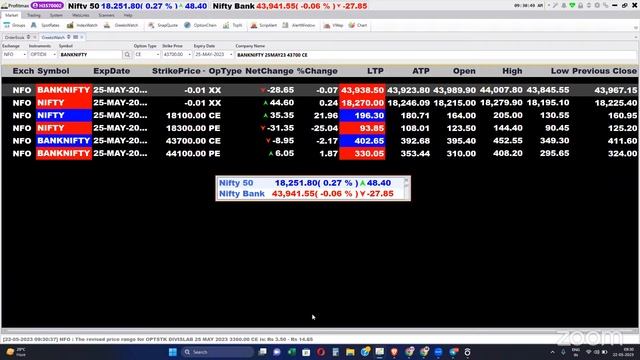The width and height of the screenshot is (640, 360).
Task: Click the Symbol input field with BANKNIFTY
Action: (x=91, y=54)
